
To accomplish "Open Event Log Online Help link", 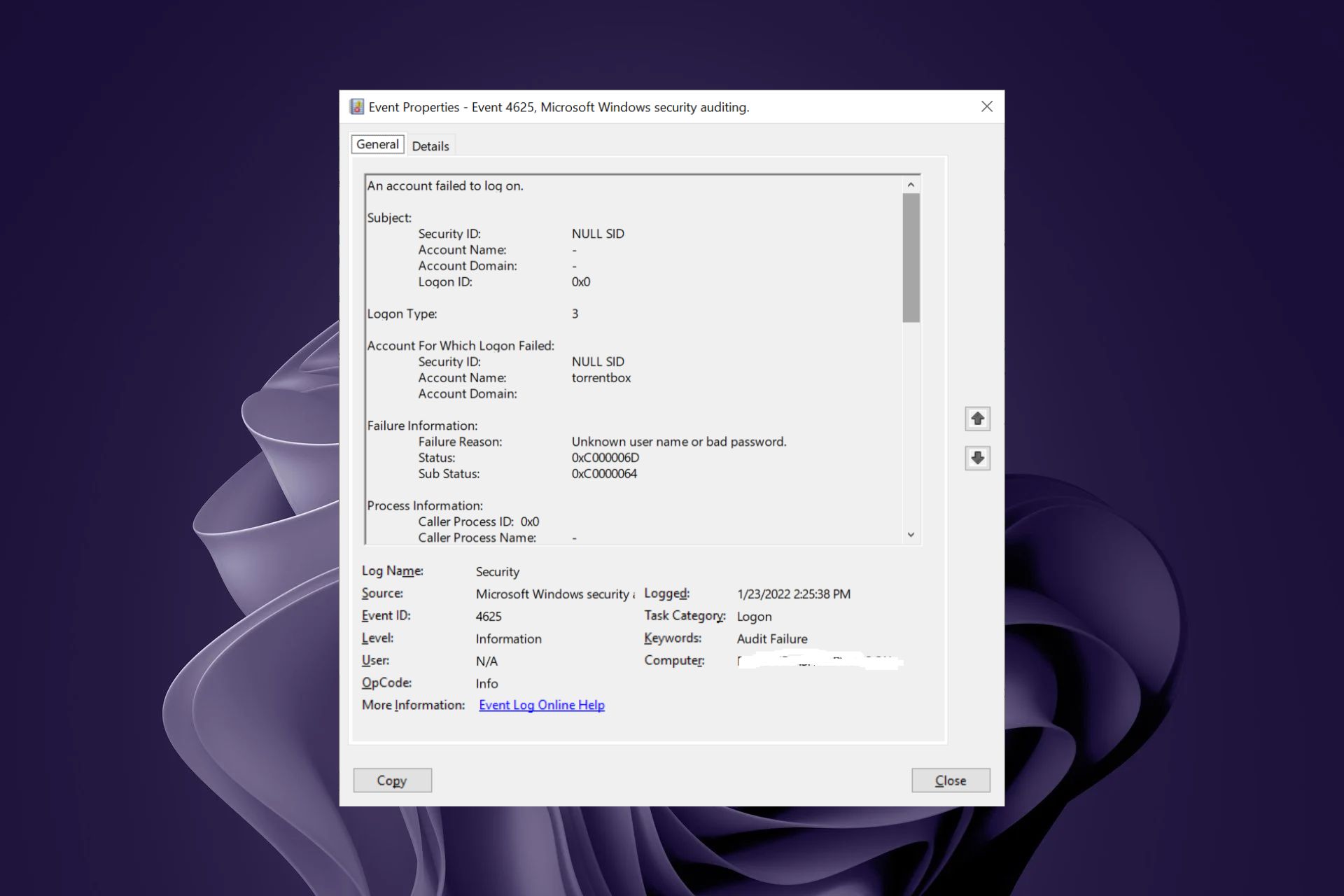I will (541, 705).
